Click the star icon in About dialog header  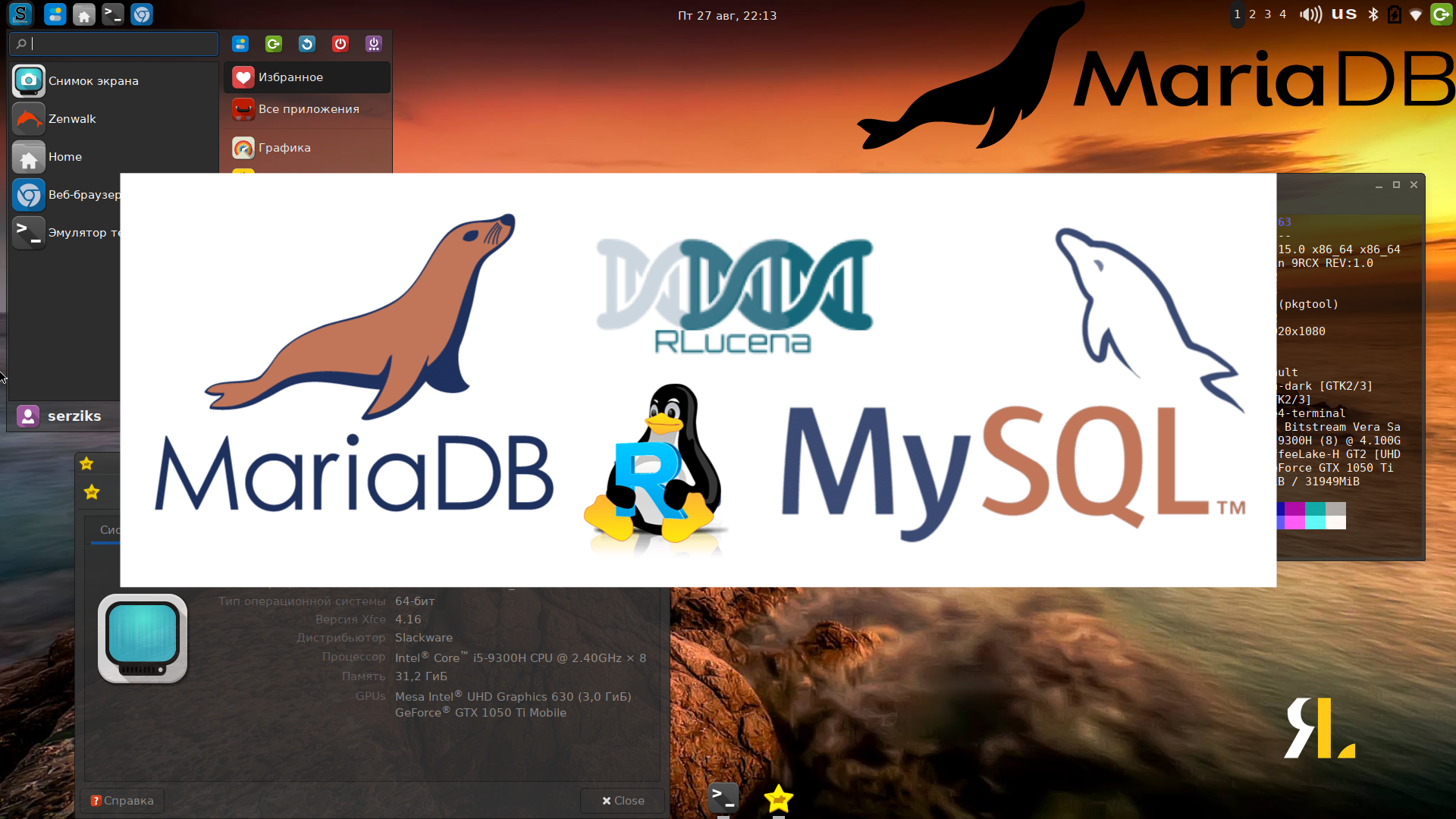[92, 493]
